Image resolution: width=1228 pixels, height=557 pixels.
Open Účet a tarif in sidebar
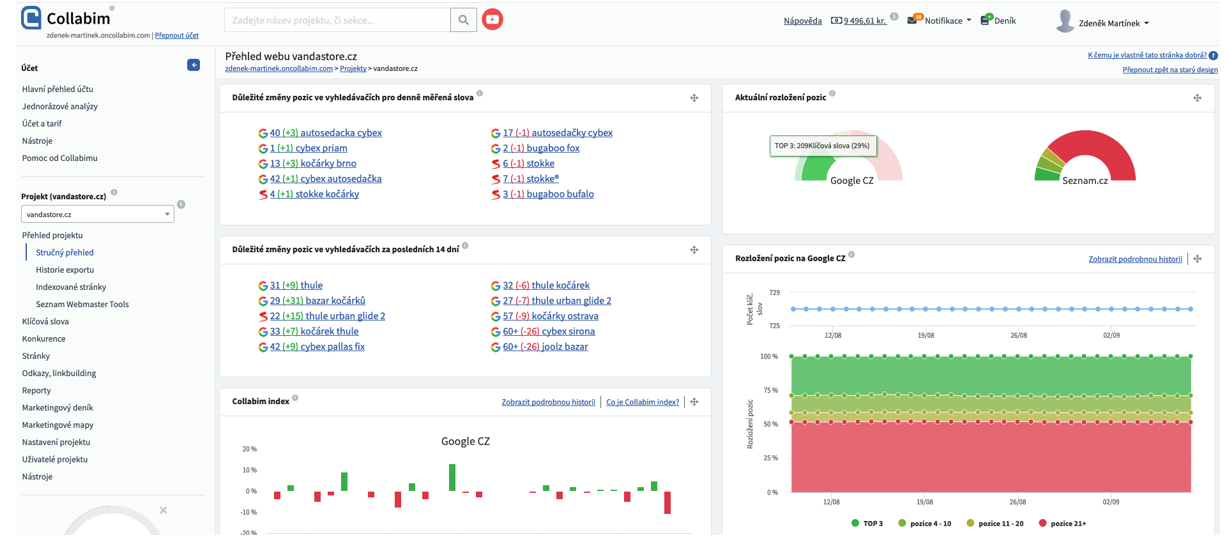click(x=42, y=123)
